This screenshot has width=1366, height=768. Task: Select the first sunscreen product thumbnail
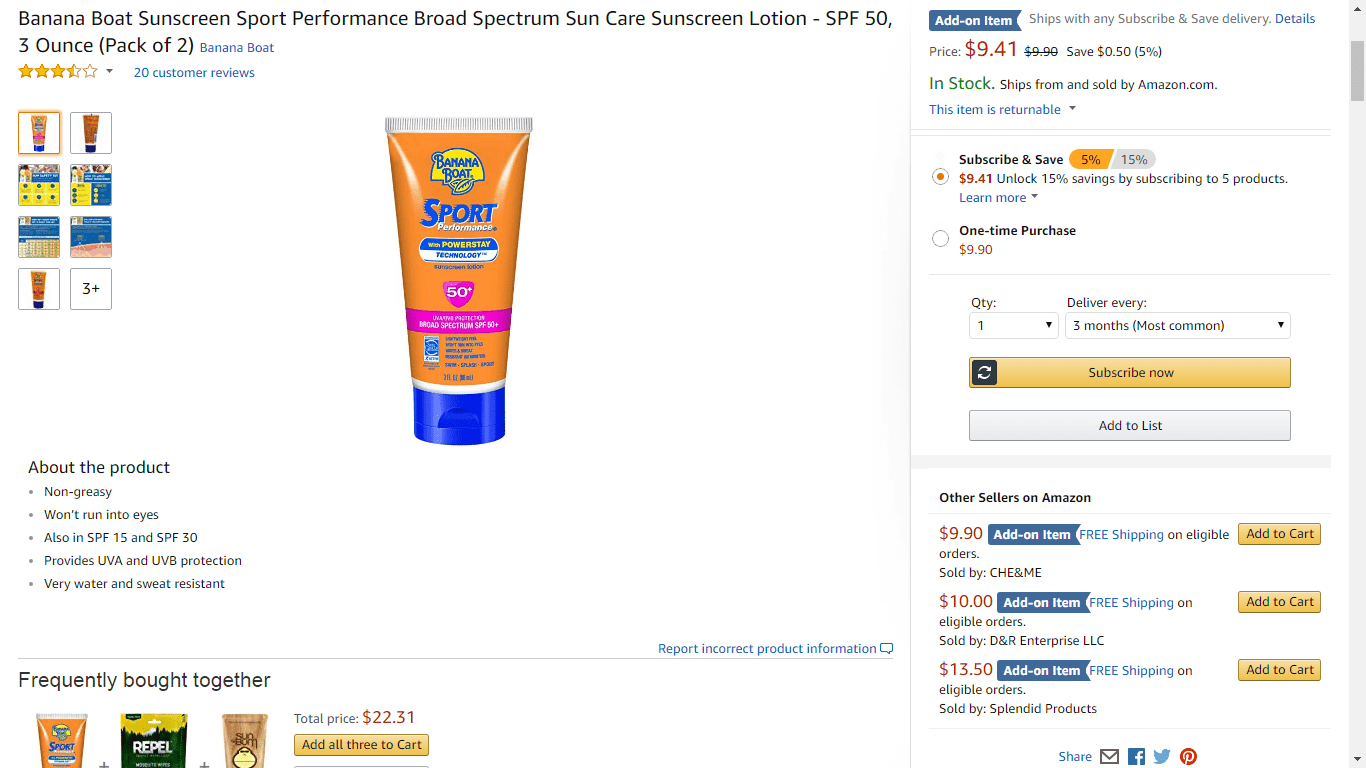38,132
